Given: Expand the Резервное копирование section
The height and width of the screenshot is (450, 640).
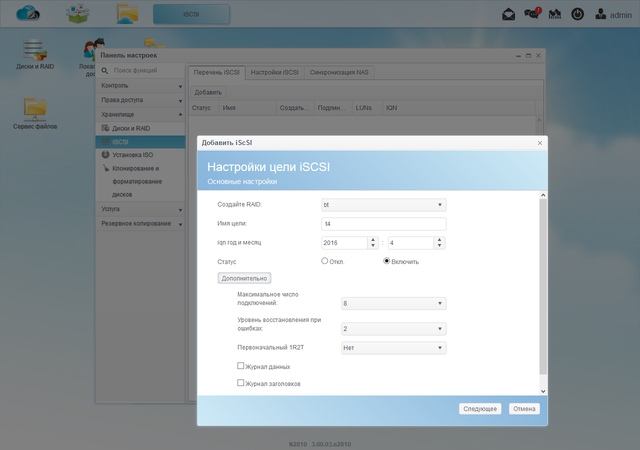Looking at the screenshot, I should [140, 224].
